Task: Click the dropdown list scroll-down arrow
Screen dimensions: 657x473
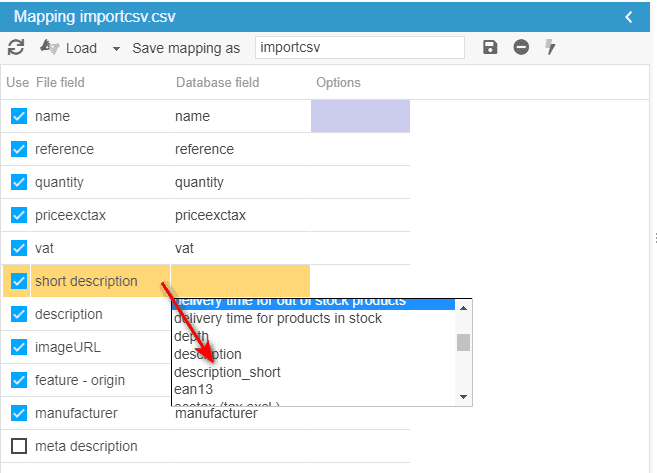Action: (463, 397)
